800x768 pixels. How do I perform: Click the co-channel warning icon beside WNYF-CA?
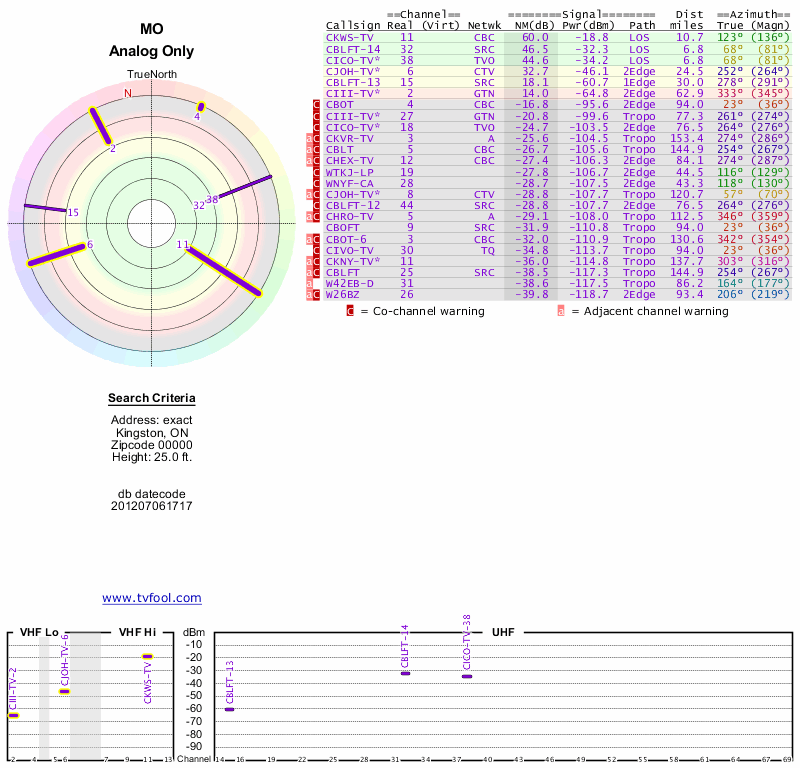[317, 183]
